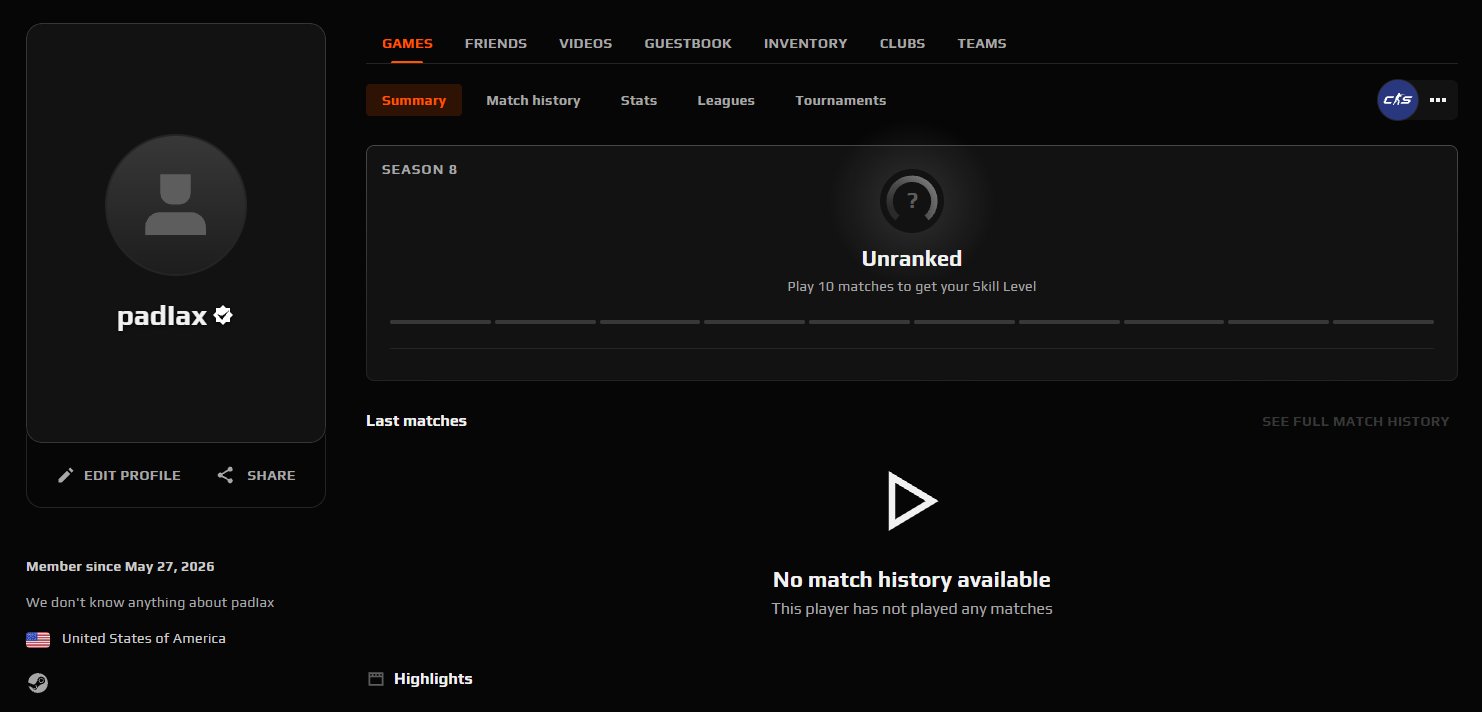Click the Last matches heading
Viewport: 1482px width, 712px height.
coord(416,421)
